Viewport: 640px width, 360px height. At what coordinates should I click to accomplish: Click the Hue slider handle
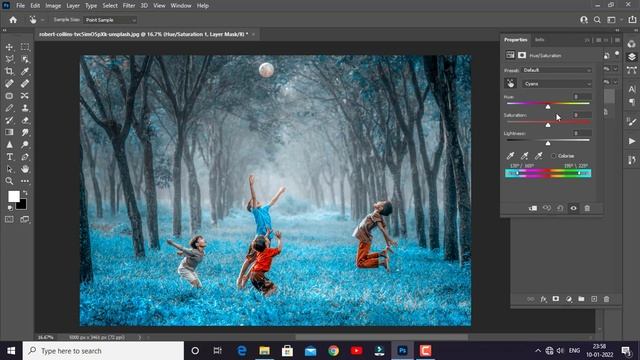548,107
